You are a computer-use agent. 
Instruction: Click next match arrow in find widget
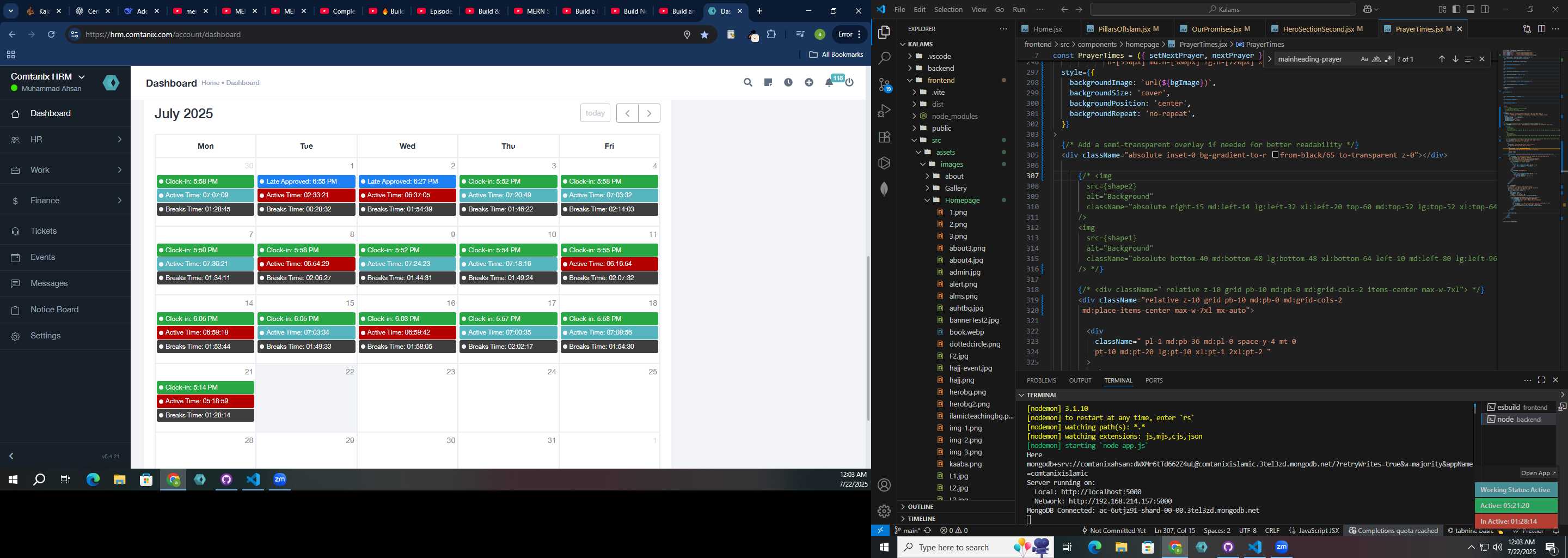pyautogui.click(x=1455, y=59)
